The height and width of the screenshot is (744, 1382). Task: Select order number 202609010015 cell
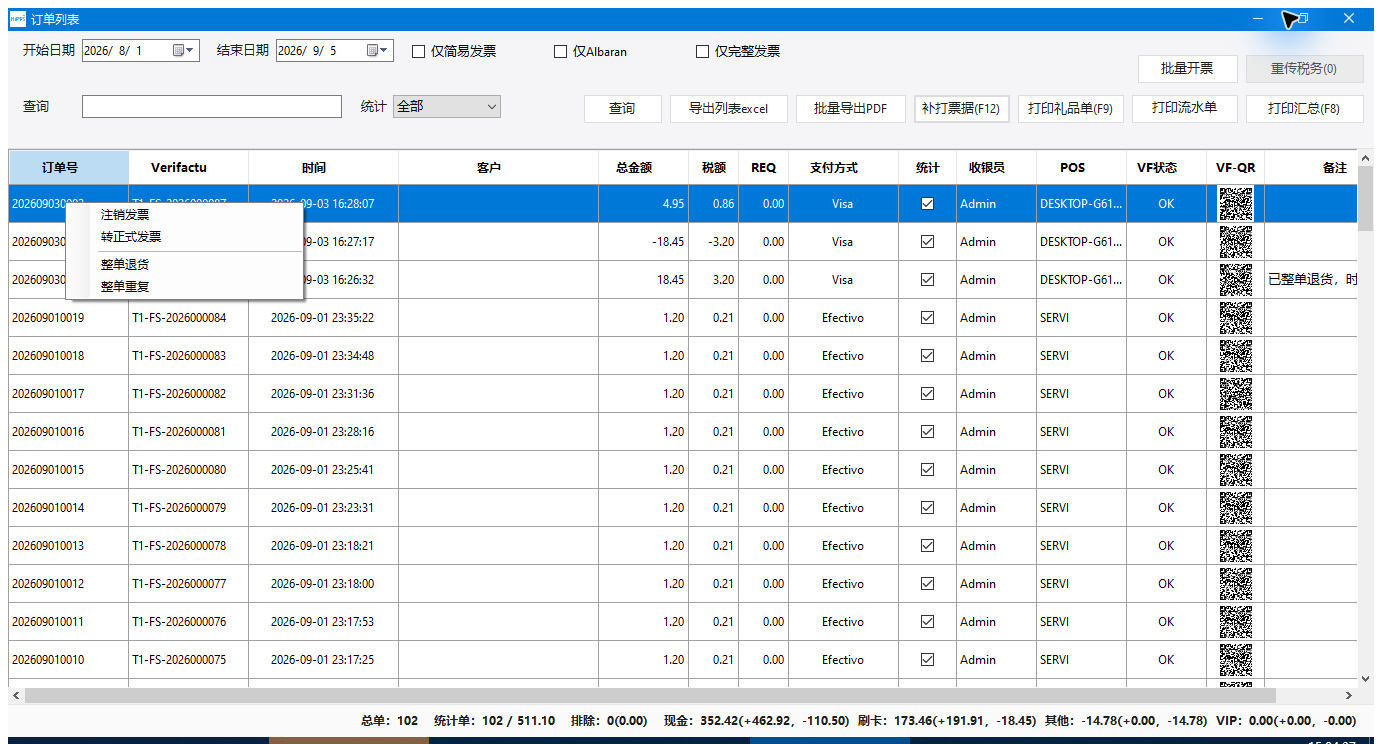[x=69, y=470]
